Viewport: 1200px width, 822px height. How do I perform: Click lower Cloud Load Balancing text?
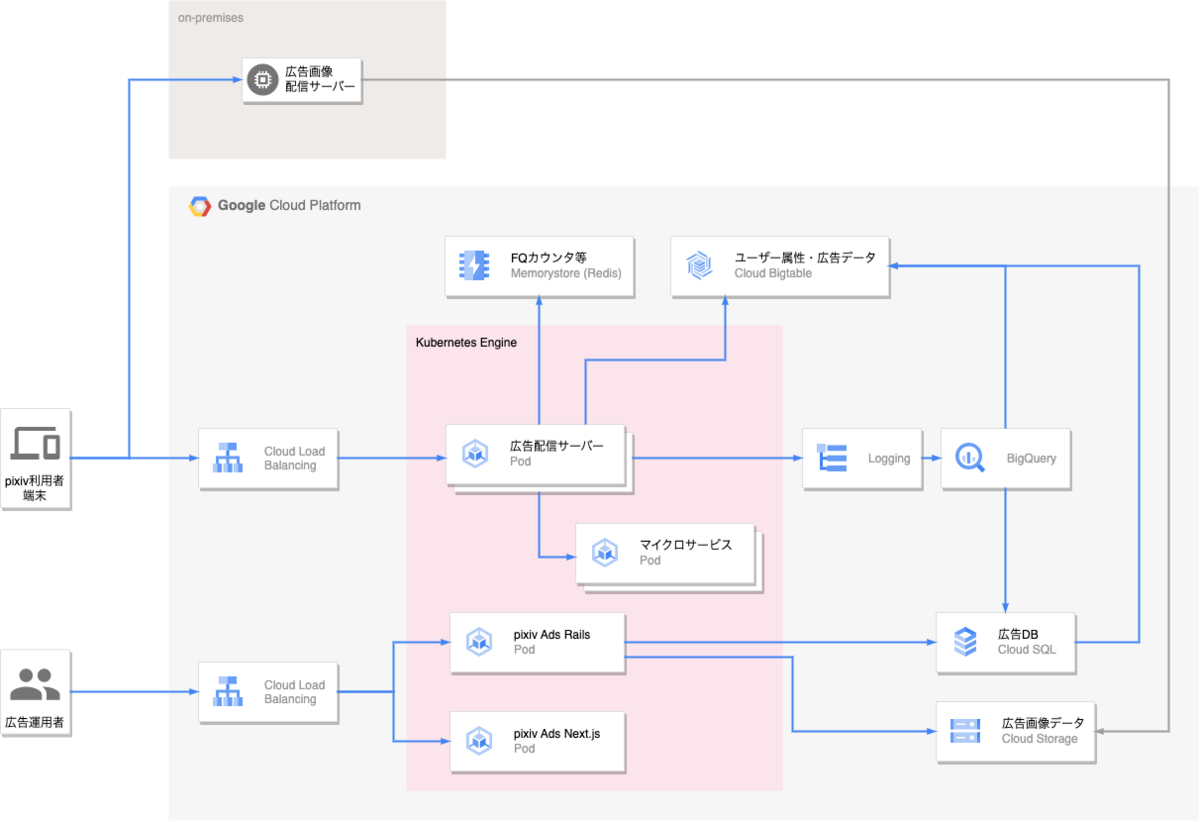tap(294, 692)
